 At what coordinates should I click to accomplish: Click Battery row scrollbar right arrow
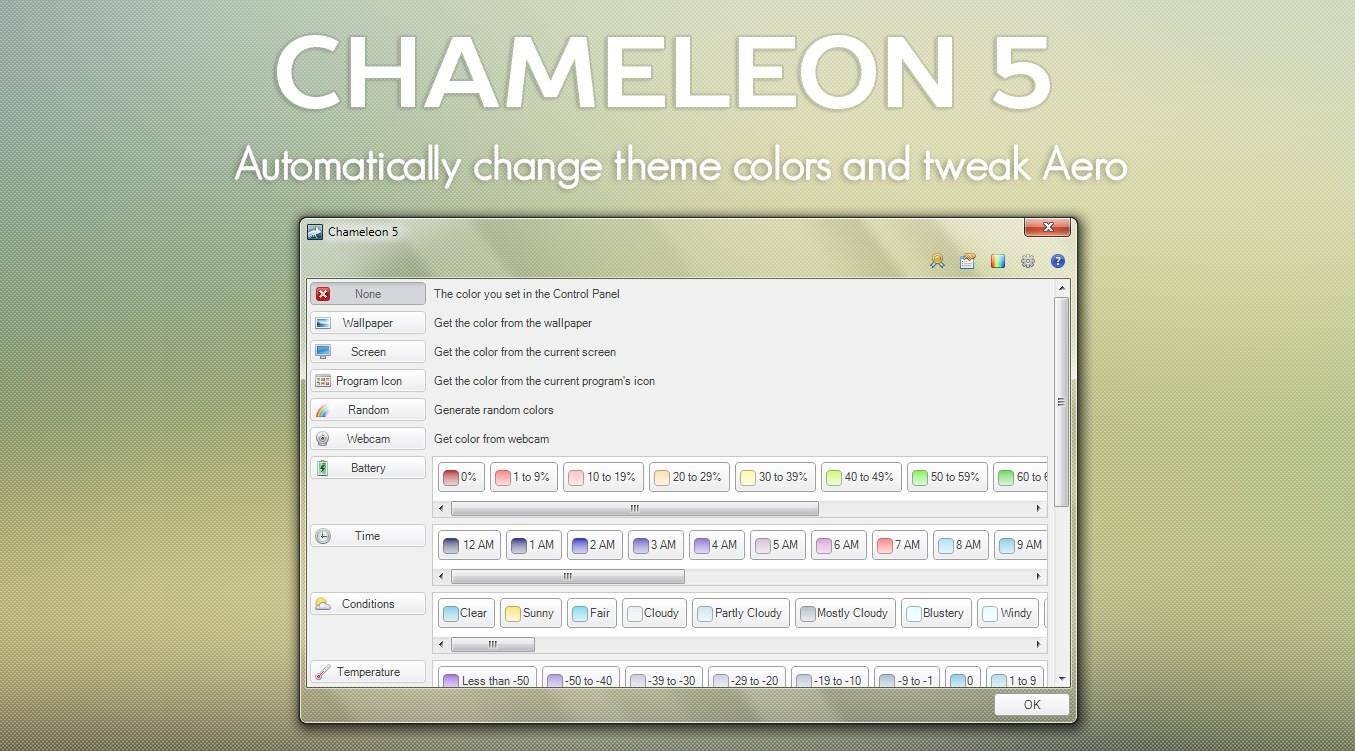[1039, 509]
